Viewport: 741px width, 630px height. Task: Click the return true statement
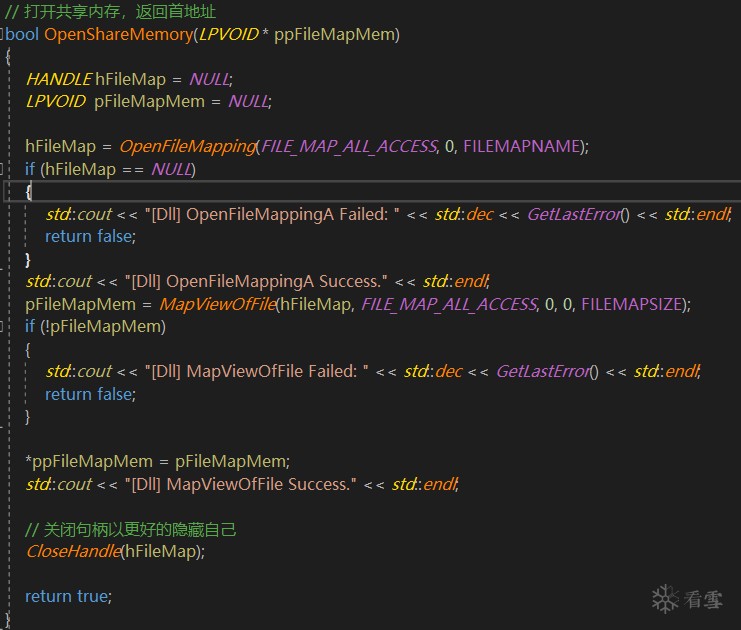tap(67, 596)
